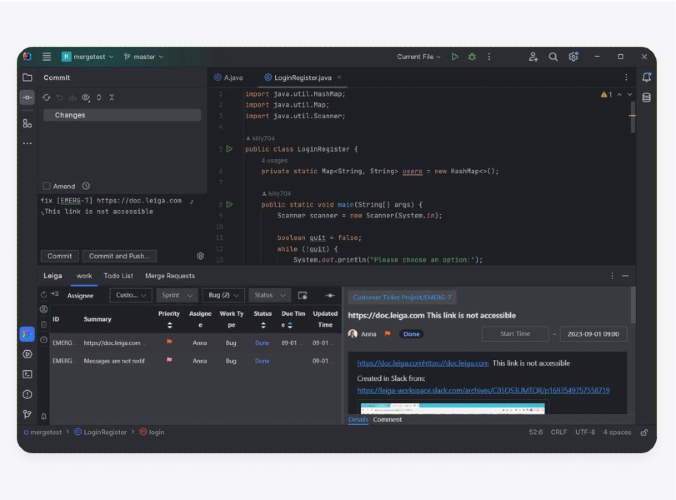Select the Messages are not notif issue row
The image size is (676, 500).
point(195,361)
